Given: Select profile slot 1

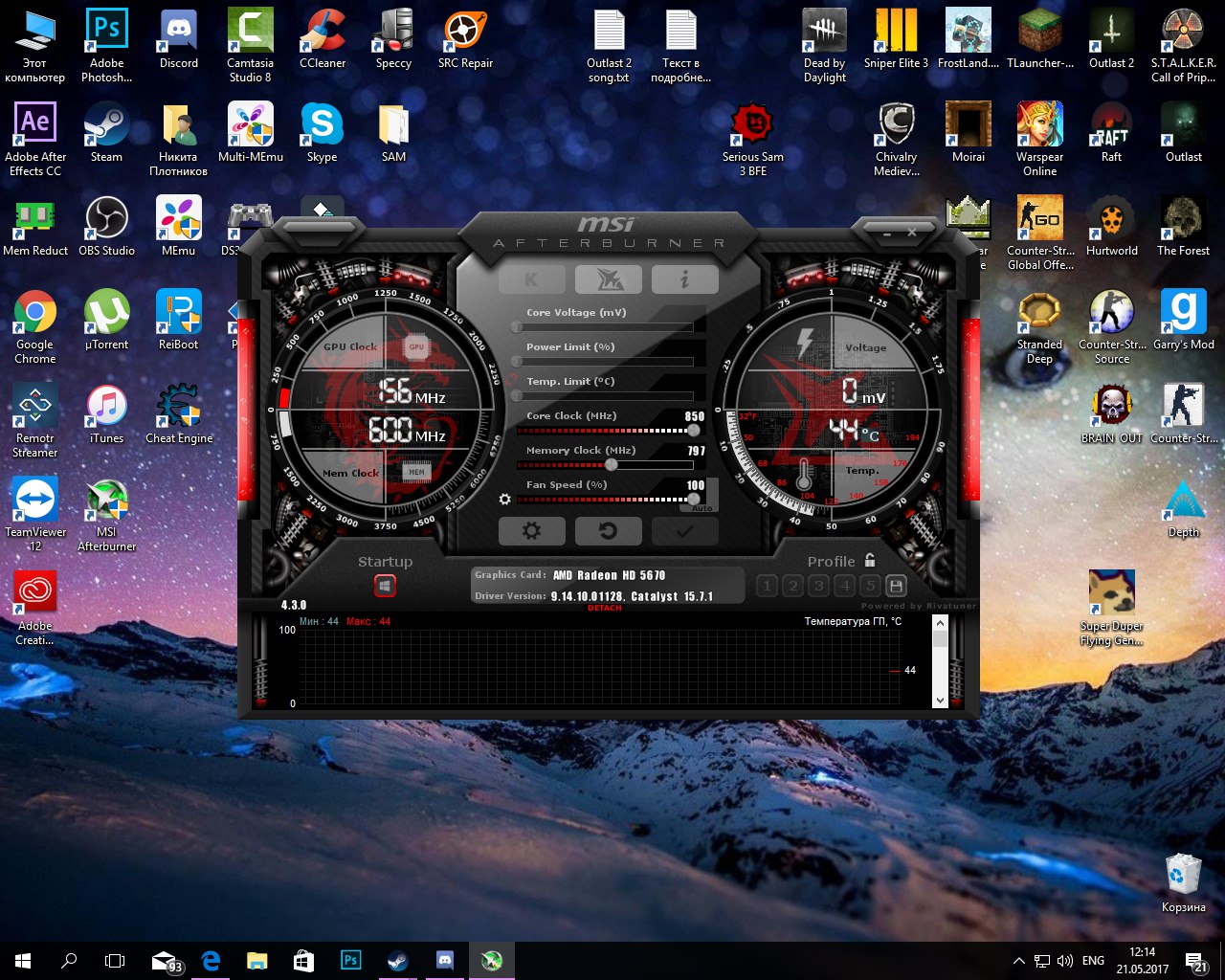Looking at the screenshot, I should point(767,586).
